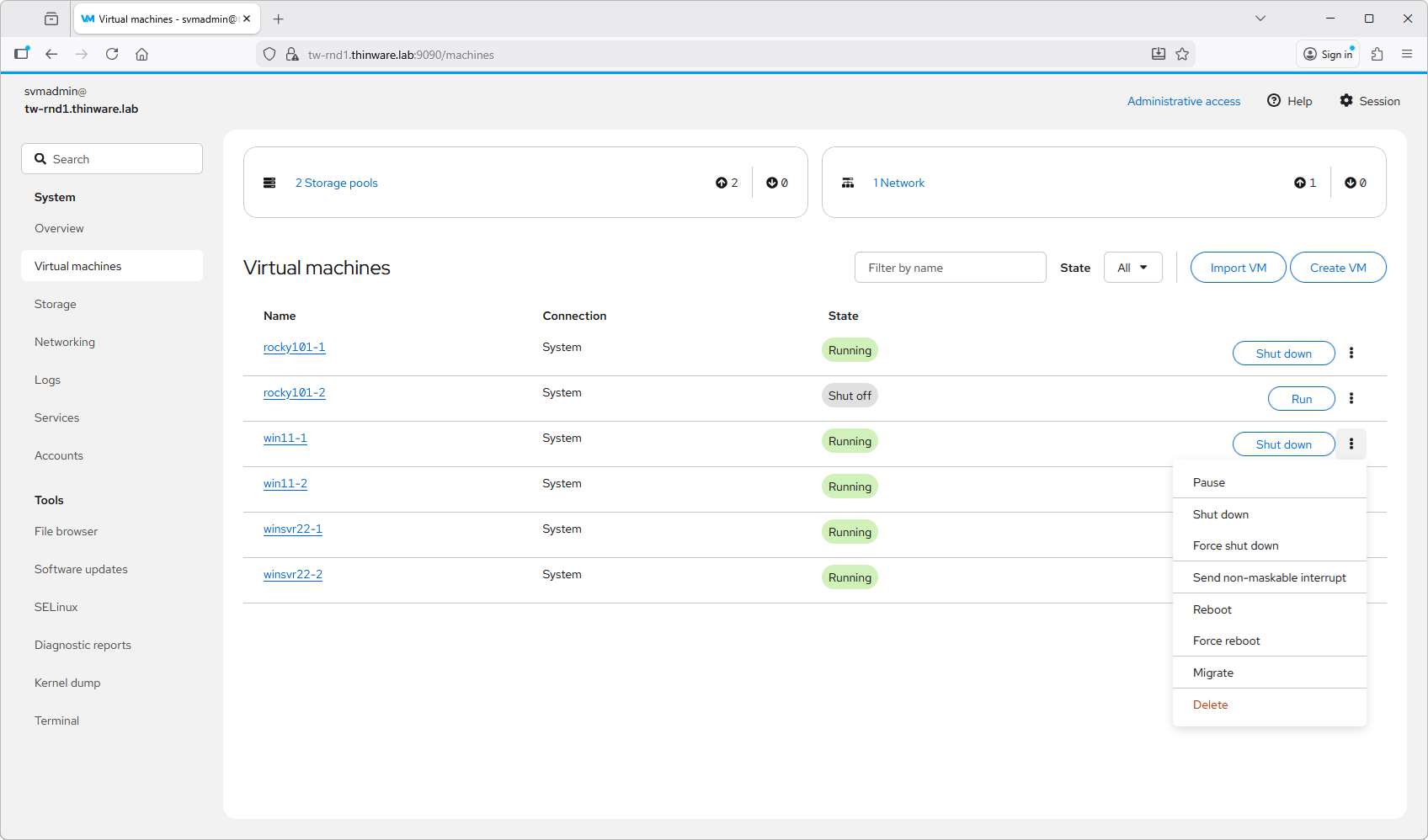This screenshot has width=1428, height=840.
Task: Select Migrate from the menu
Action: coord(1270,673)
